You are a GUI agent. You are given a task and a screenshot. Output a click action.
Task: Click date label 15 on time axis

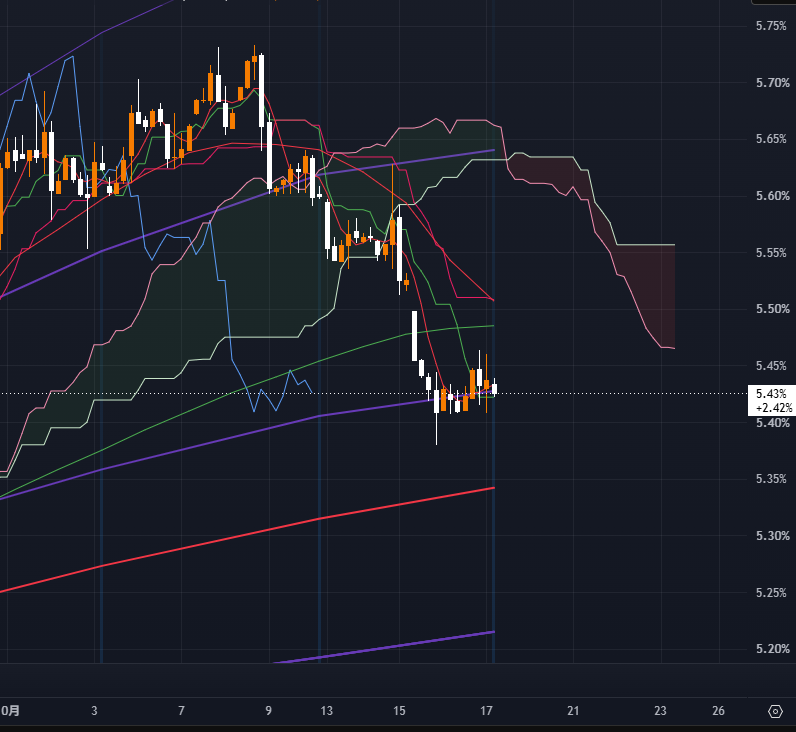399,711
